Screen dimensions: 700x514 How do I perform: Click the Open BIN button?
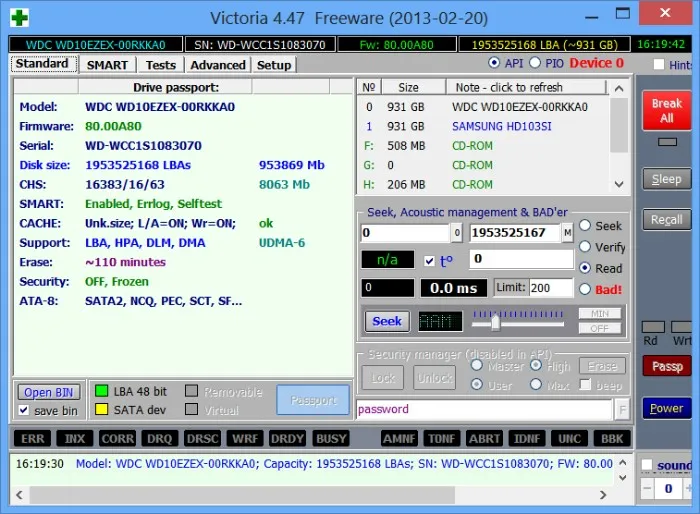coord(49,393)
